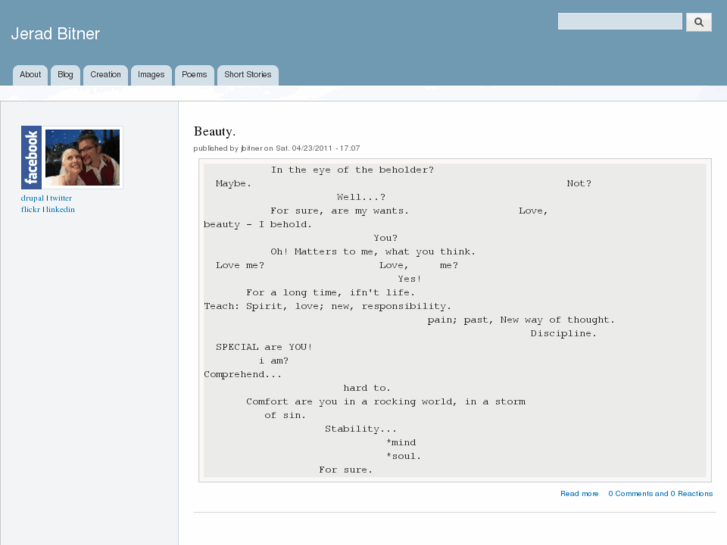Click the poem text "Comprehend..."
The height and width of the screenshot is (545, 727).
[x=242, y=374]
